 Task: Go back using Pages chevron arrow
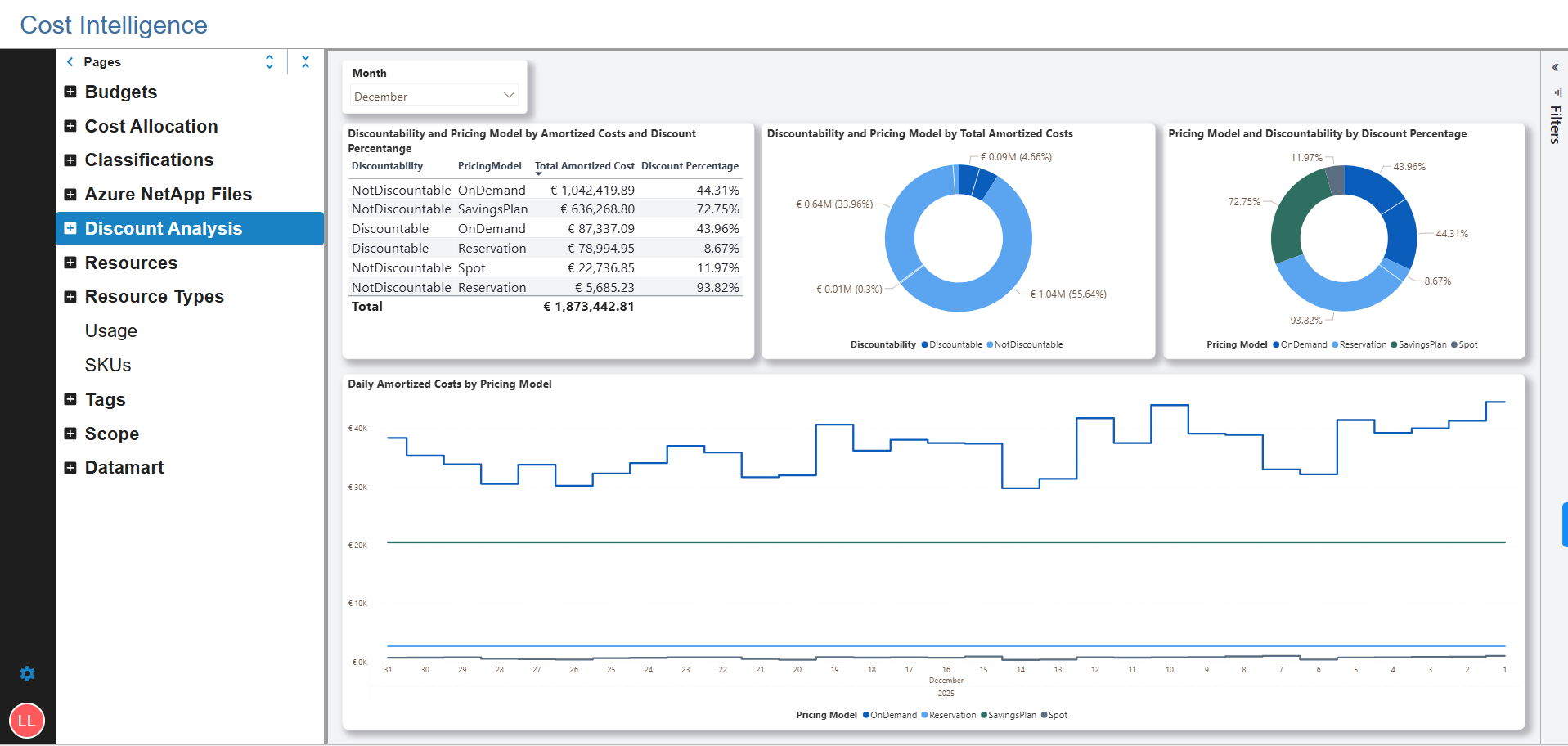tap(70, 62)
